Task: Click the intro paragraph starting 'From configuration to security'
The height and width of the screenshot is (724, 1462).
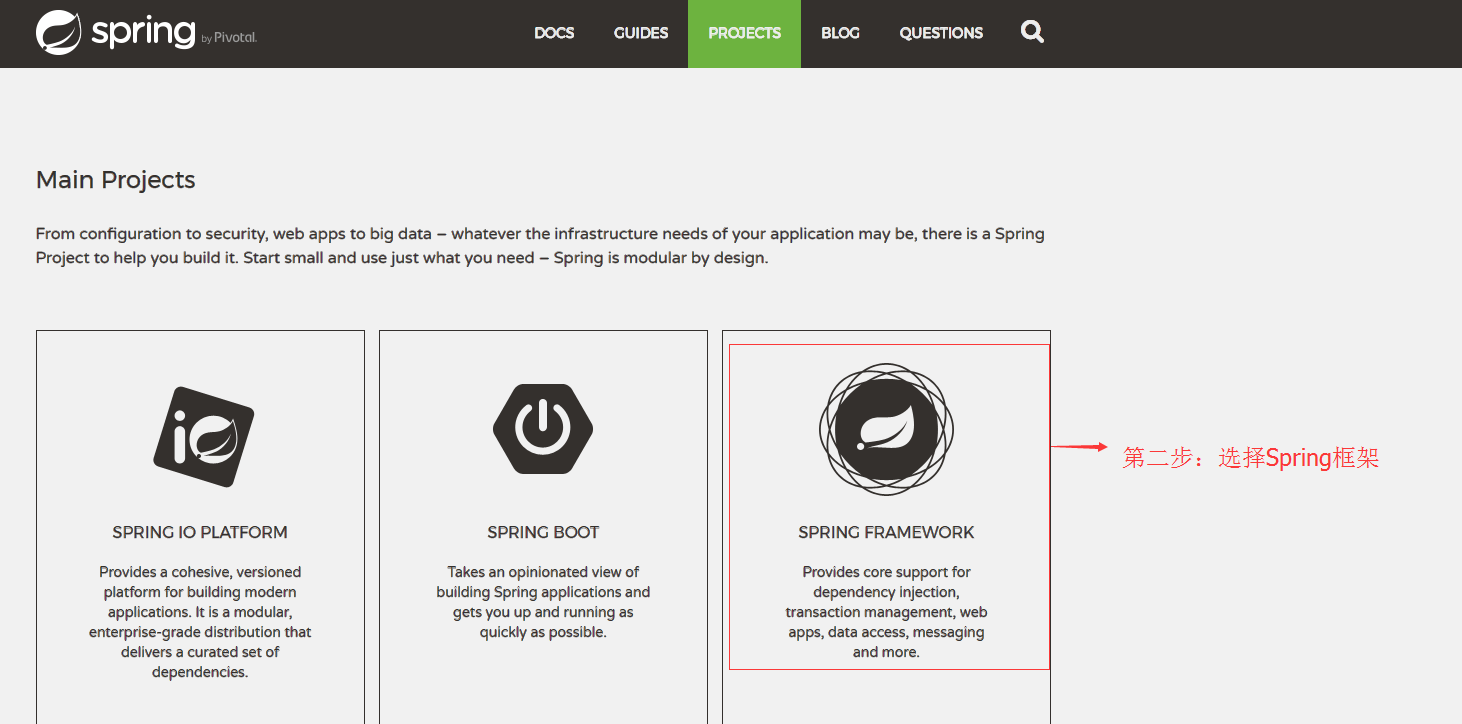Action: [x=540, y=246]
